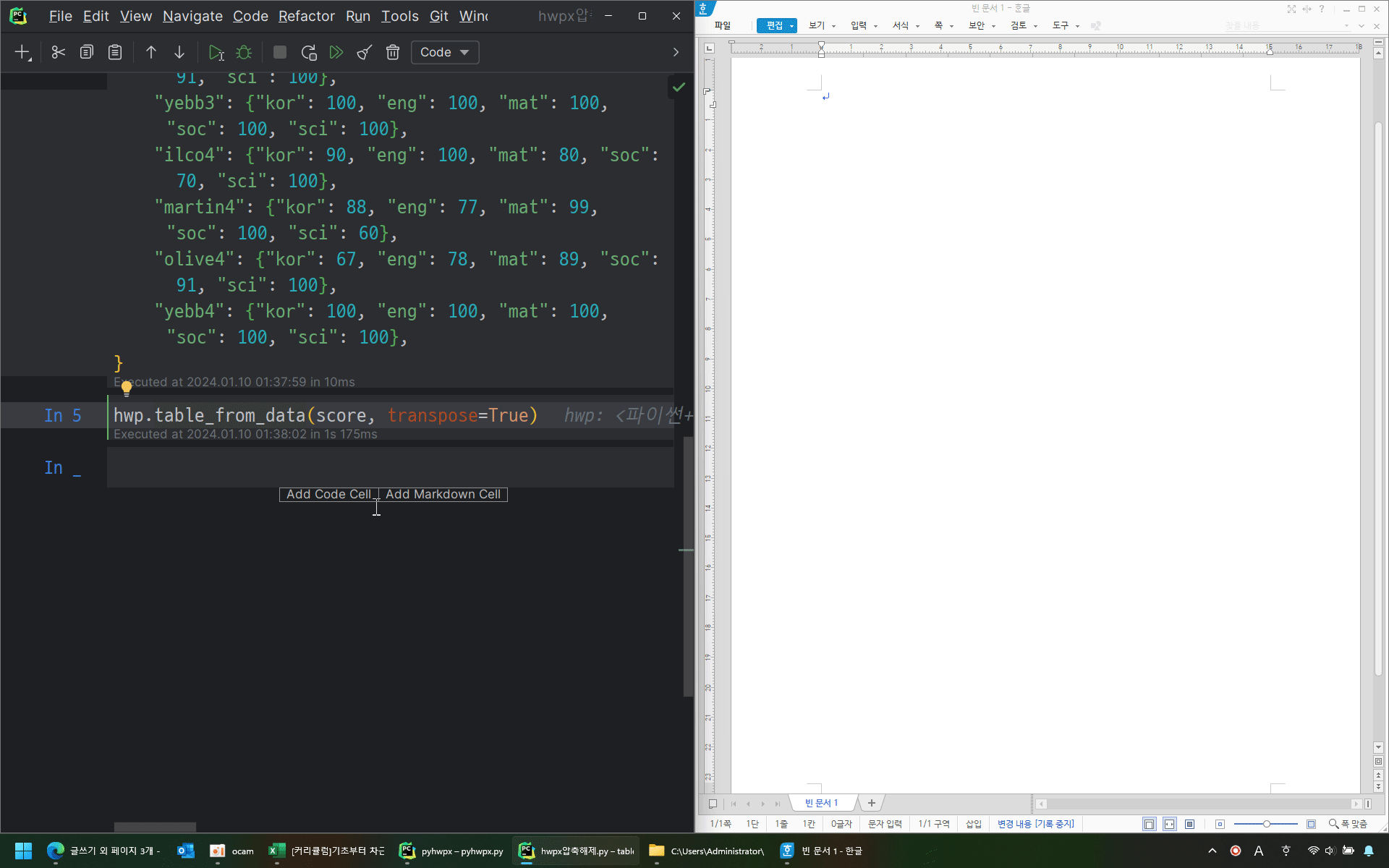Run all cells icon
Image resolution: width=1389 pixels, height=868 pixels.
pyautogui.click(x=336, y=52)
